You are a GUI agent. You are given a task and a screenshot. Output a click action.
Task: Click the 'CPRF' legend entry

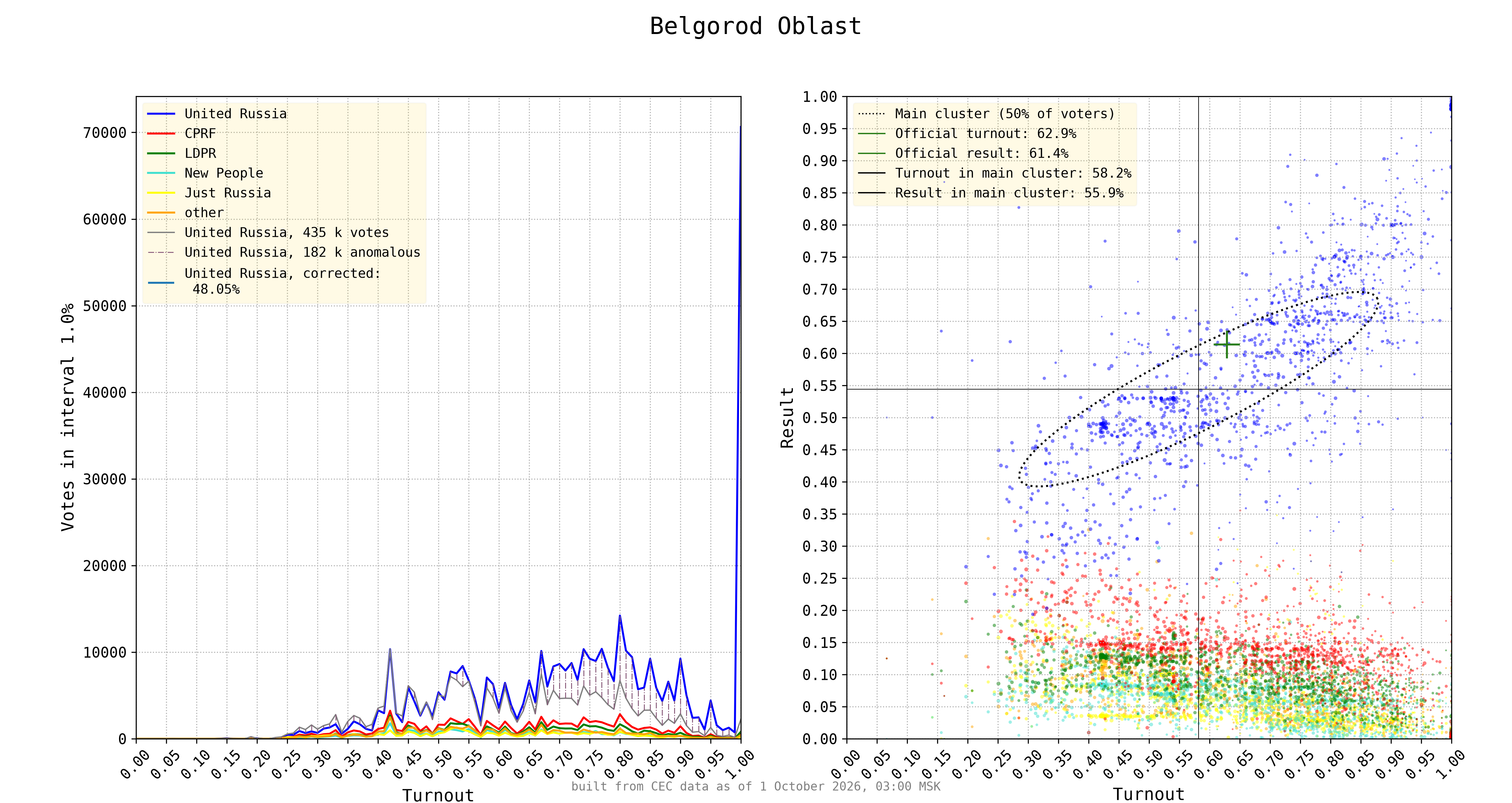[x=200, y=134]
